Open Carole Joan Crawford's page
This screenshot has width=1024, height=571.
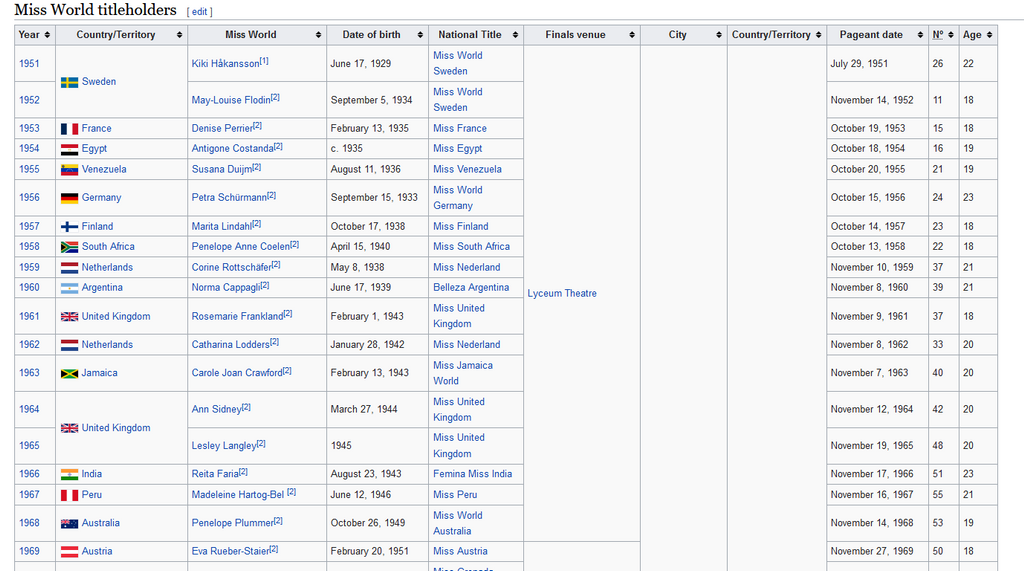pos(237,372)
